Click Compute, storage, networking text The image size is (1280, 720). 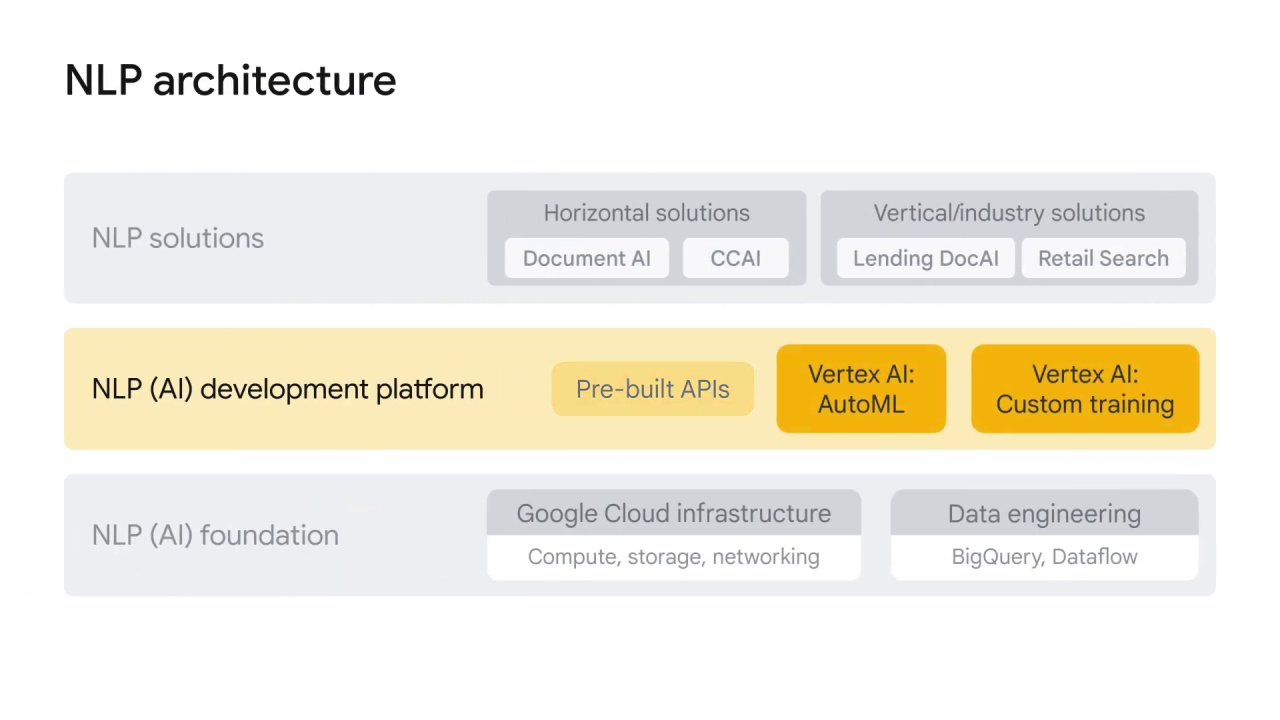tap(674, 557)
